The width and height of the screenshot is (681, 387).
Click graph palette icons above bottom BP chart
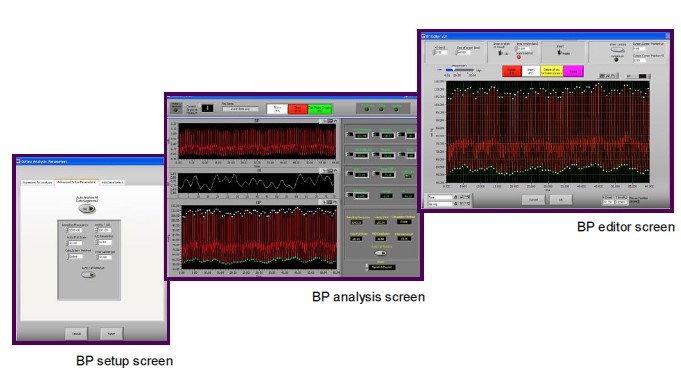[329, 202]
